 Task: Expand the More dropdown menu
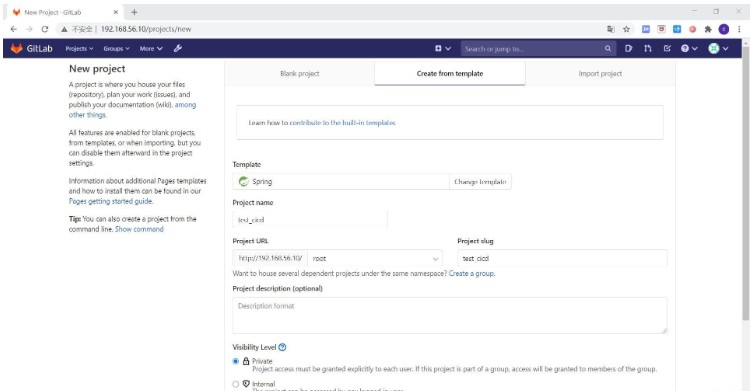pyautogui.click(x=151, y=49)
